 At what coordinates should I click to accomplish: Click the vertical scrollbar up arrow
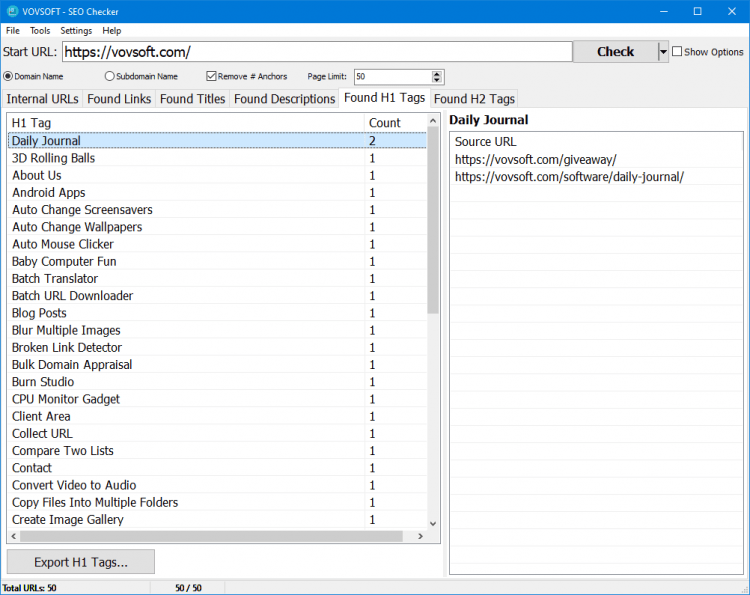click(433, 121)
